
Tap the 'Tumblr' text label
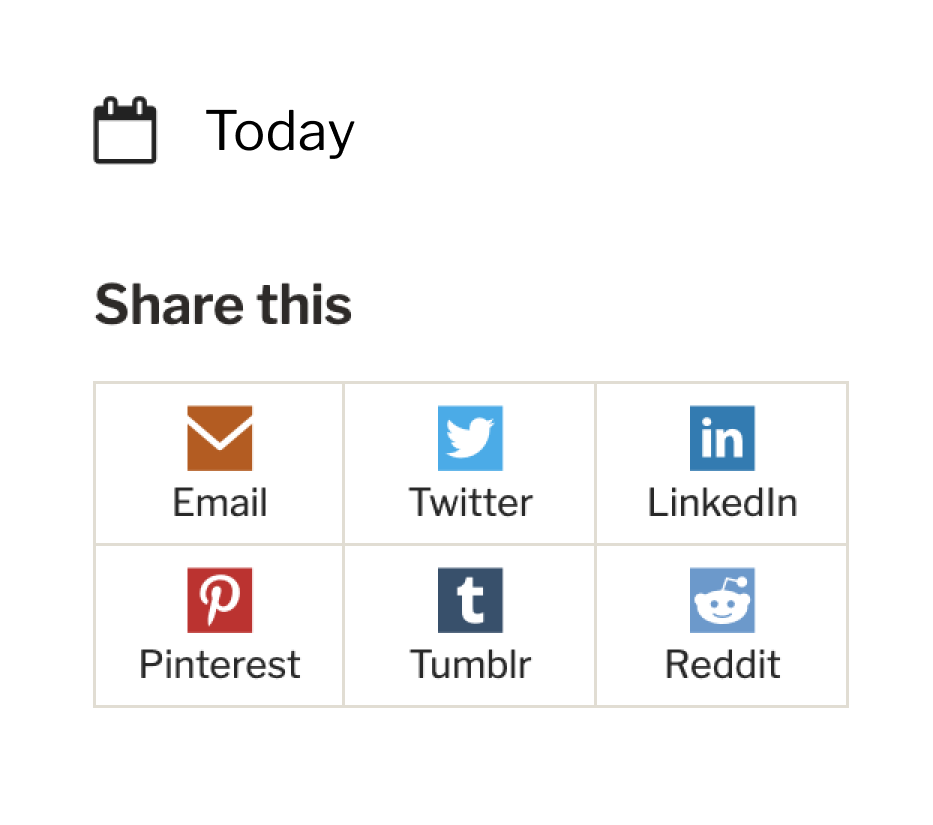470,664
